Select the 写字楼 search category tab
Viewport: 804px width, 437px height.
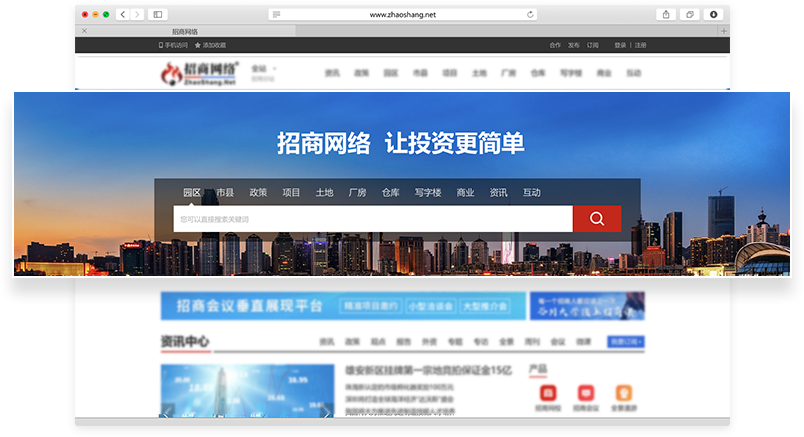pos(428,192)
